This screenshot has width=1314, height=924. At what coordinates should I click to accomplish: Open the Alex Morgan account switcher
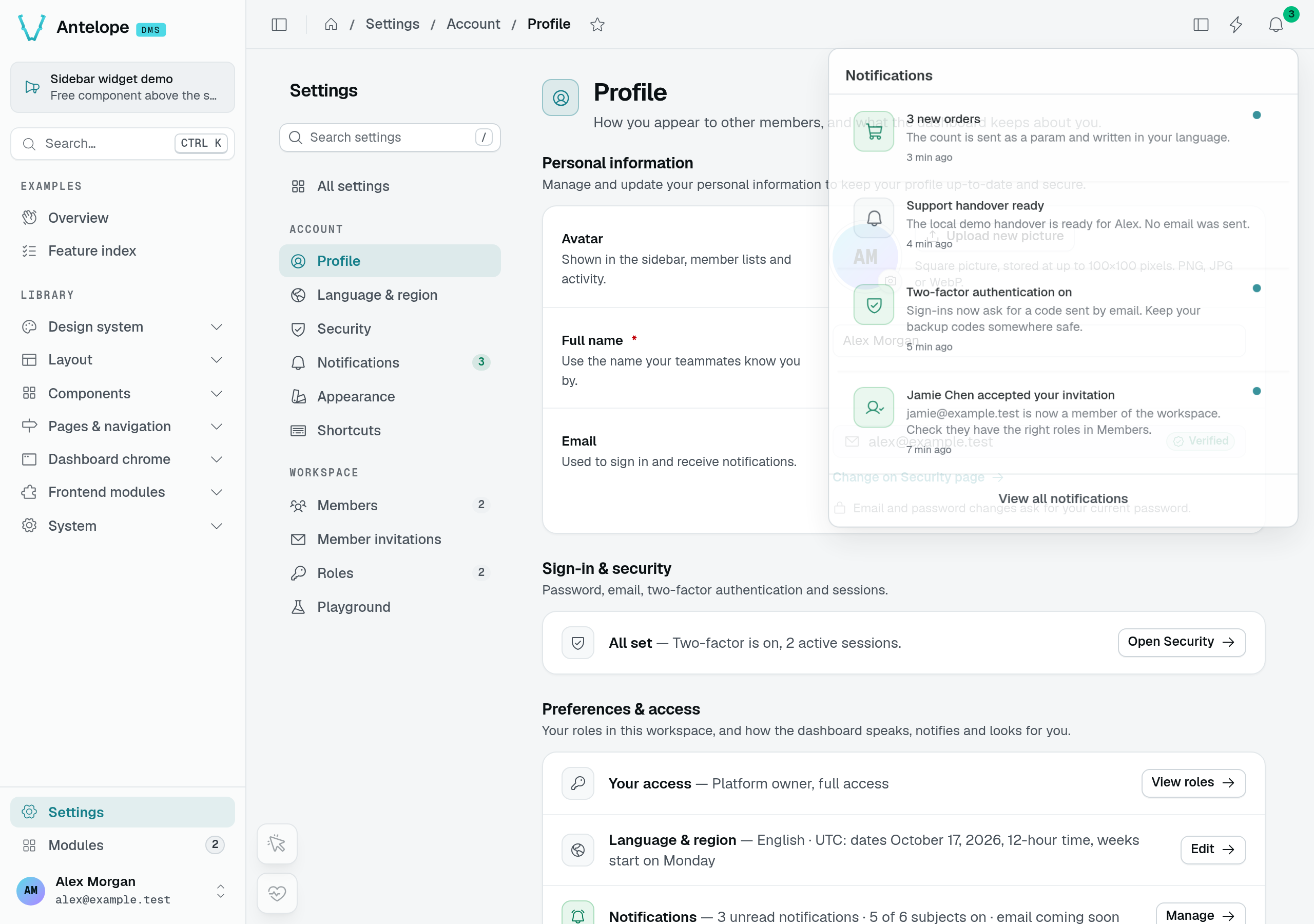[123, 890]
